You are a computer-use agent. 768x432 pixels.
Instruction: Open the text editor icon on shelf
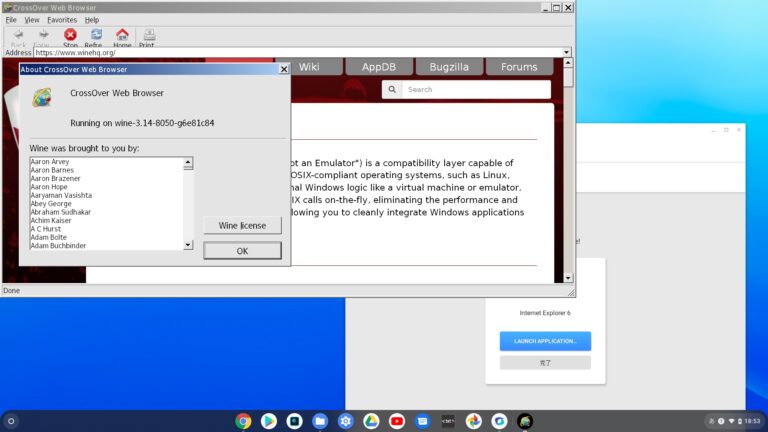(x=448, y=421)
